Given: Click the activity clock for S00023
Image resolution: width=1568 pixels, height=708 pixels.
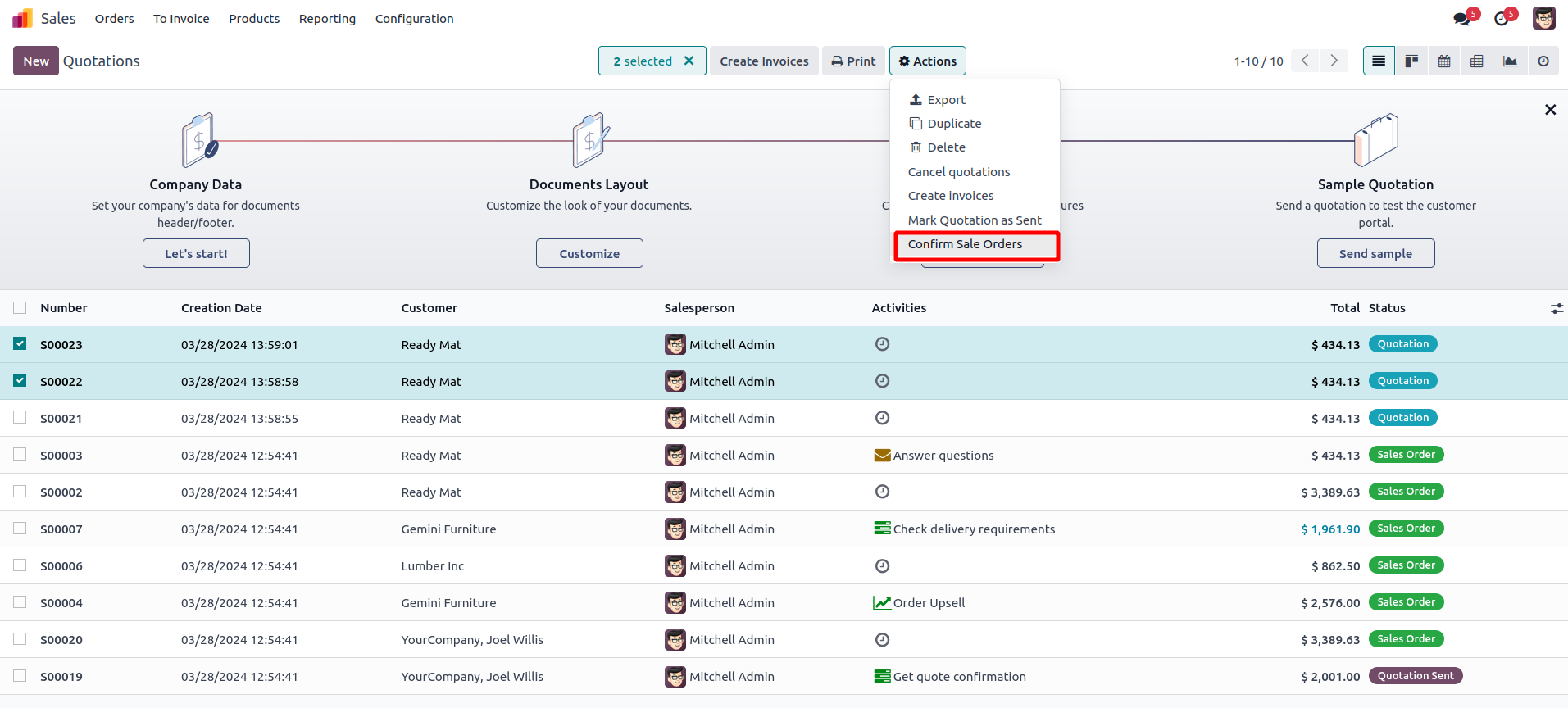Looking at the screenshot, I should click(882, 344).
